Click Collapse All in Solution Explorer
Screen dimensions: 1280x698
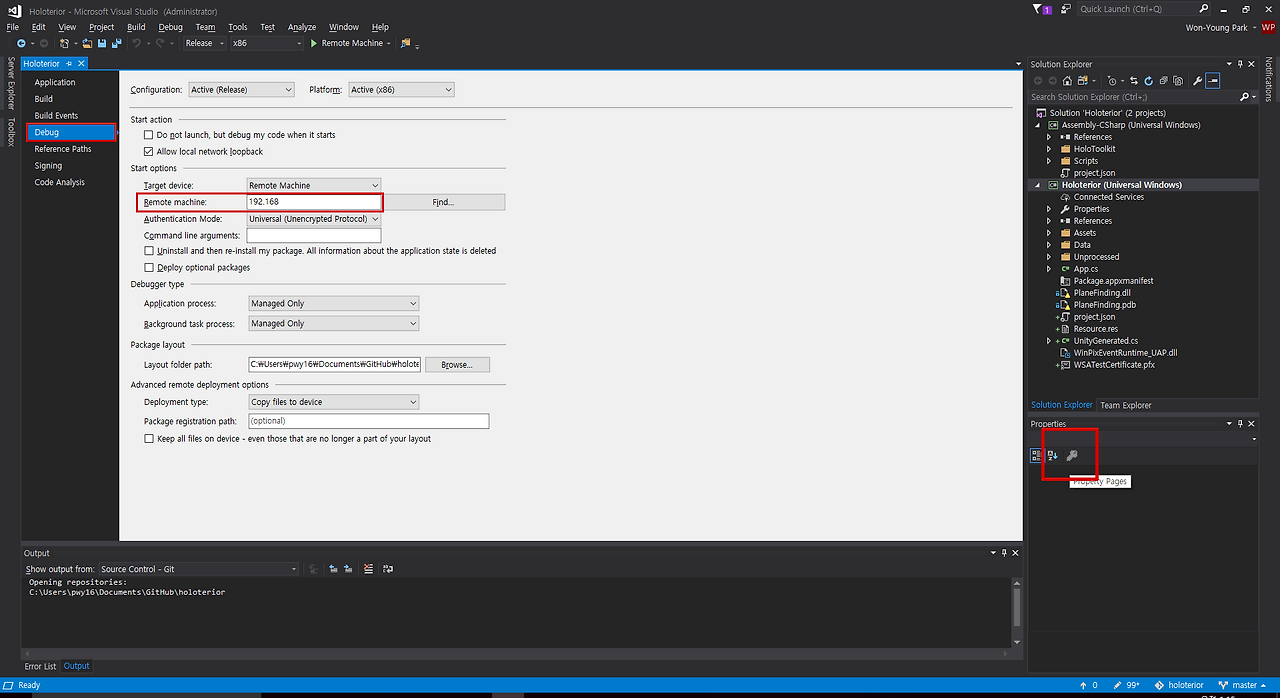1164,80
